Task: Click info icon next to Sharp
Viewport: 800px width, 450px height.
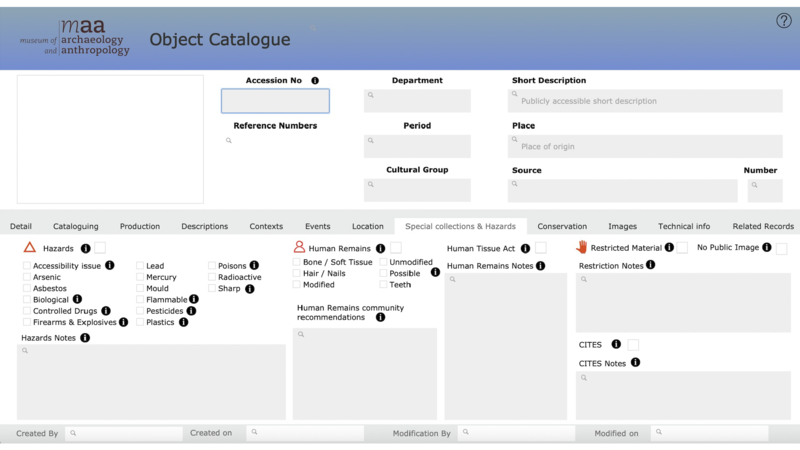Action: pos(249,289)
